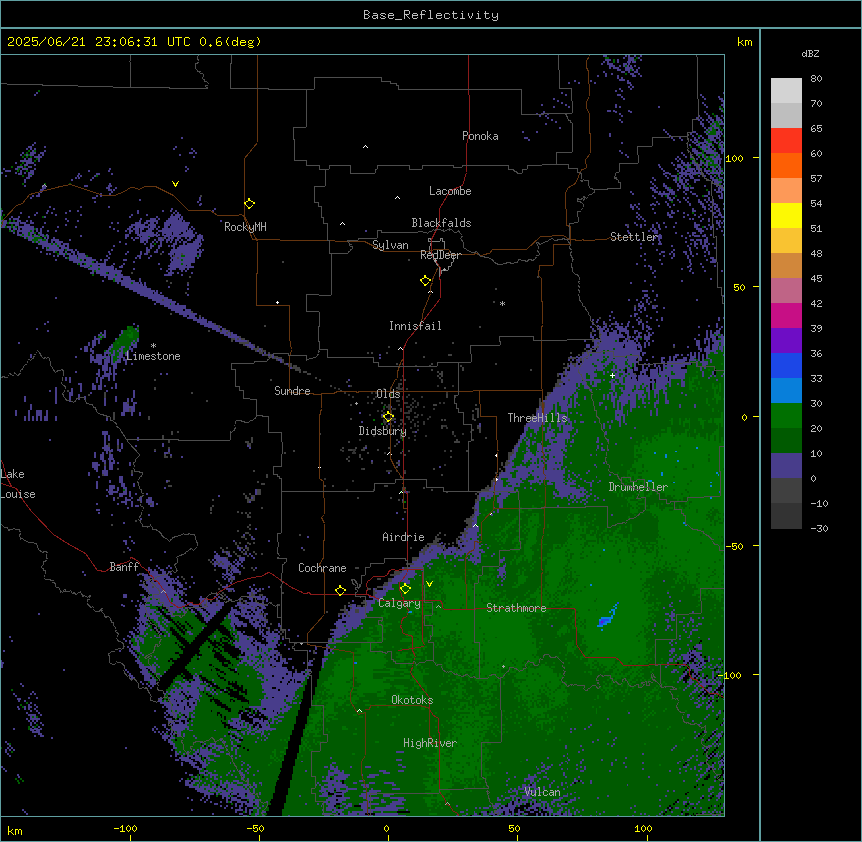Click the yellow V marker northwest of RockyMH
Screen dimensions: 862x842
(175, 184)
